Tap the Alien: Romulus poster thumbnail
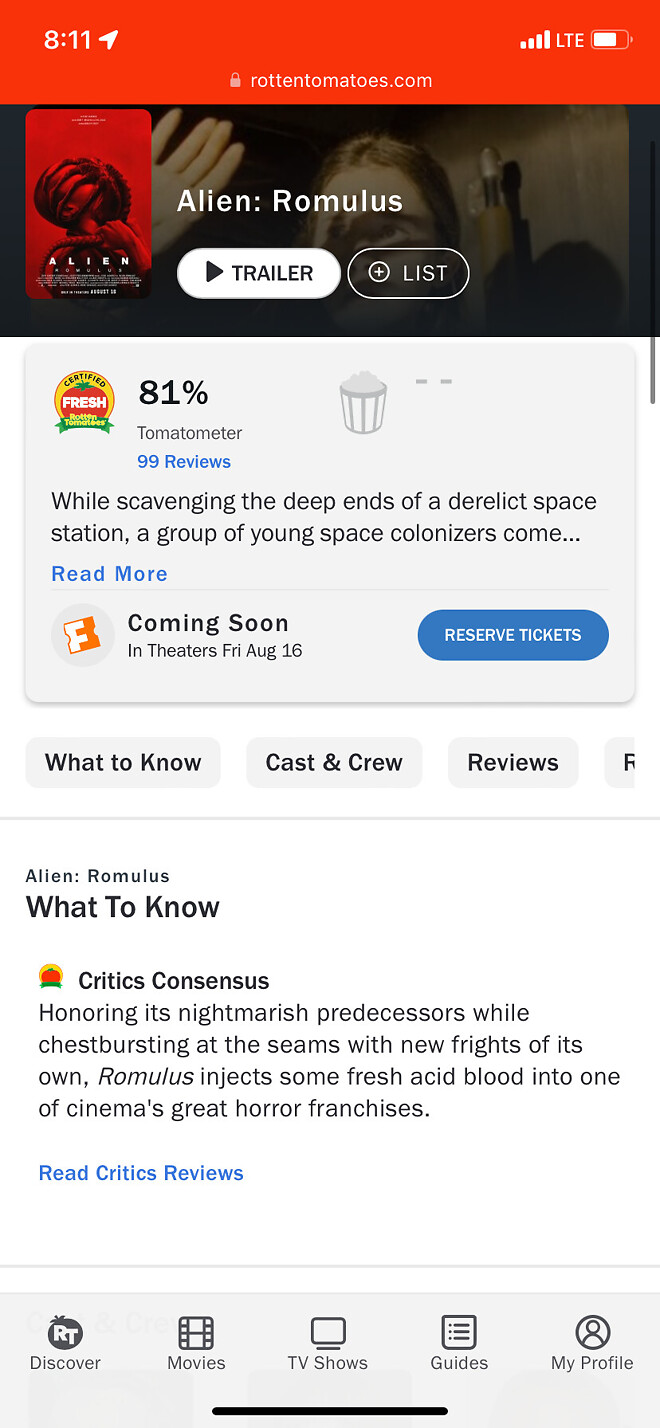 tap(88, 204)
